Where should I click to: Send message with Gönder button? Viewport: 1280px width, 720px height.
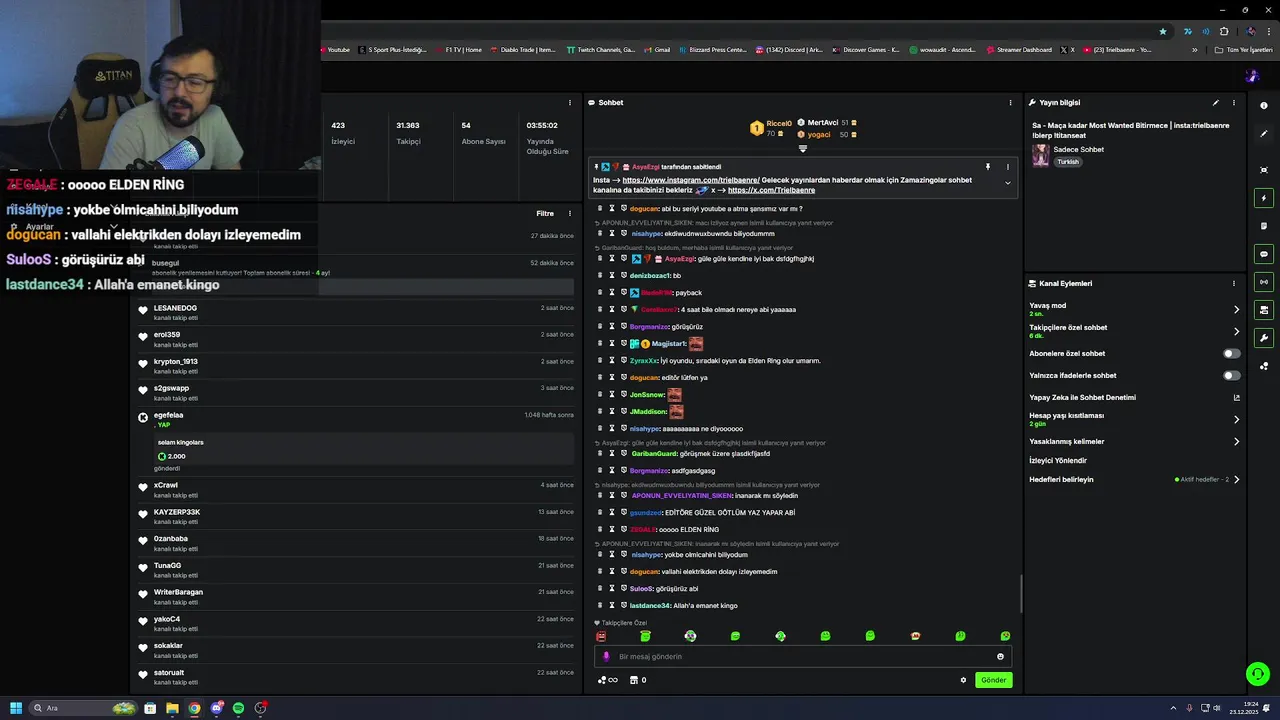tap(993, 680)
